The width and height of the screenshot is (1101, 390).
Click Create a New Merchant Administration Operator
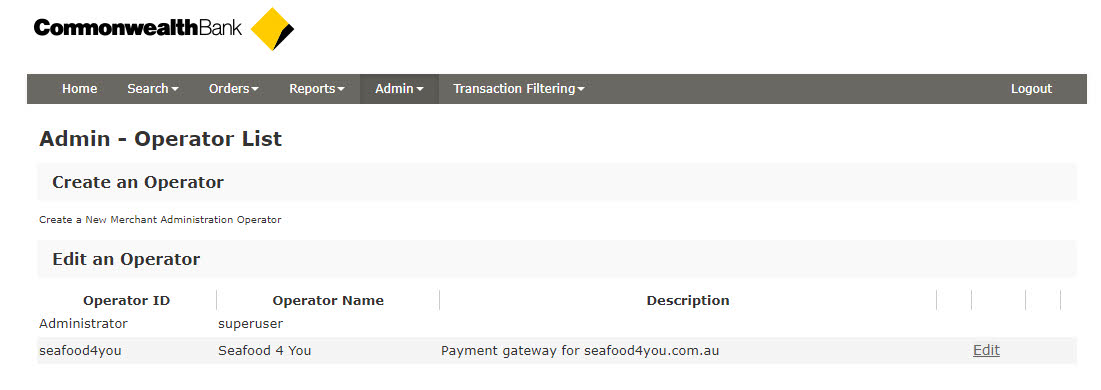160,220
